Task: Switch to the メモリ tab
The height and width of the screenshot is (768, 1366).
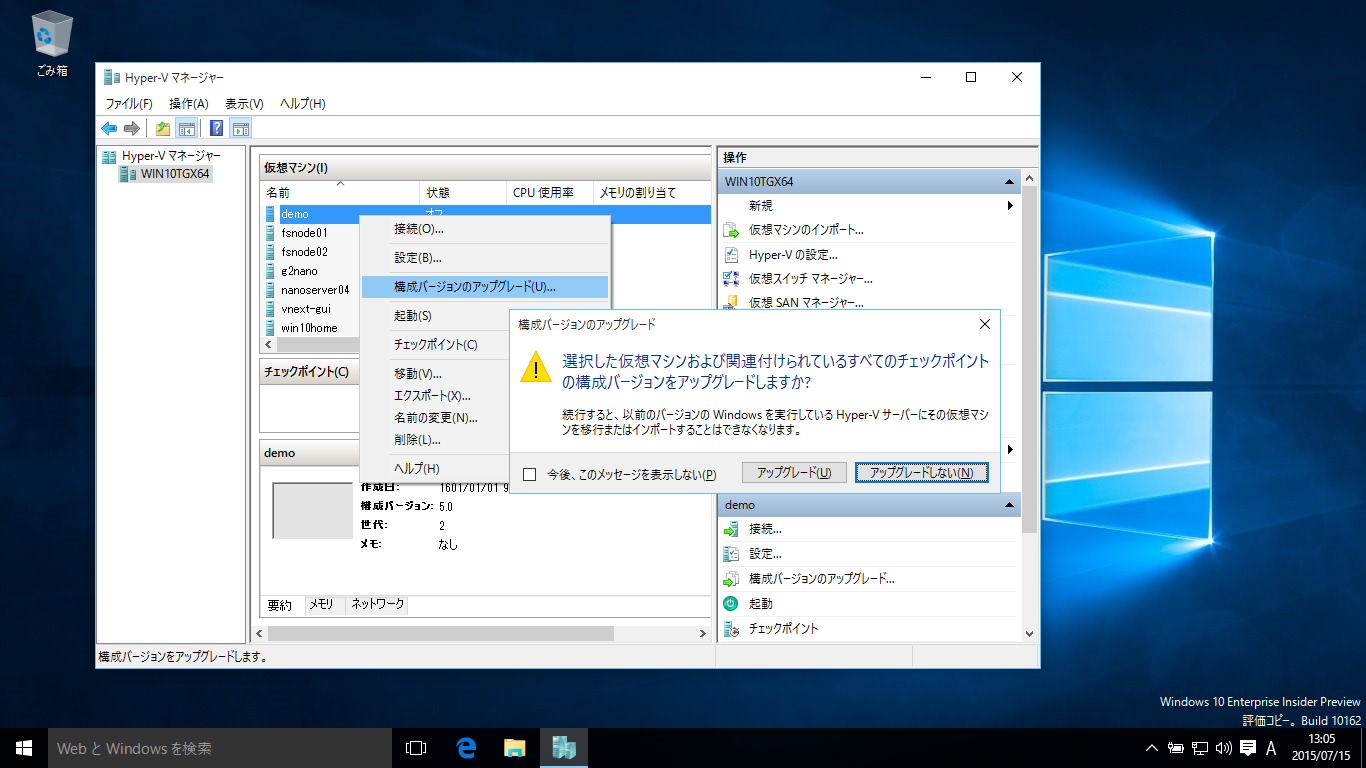Action: click(321, 605)
